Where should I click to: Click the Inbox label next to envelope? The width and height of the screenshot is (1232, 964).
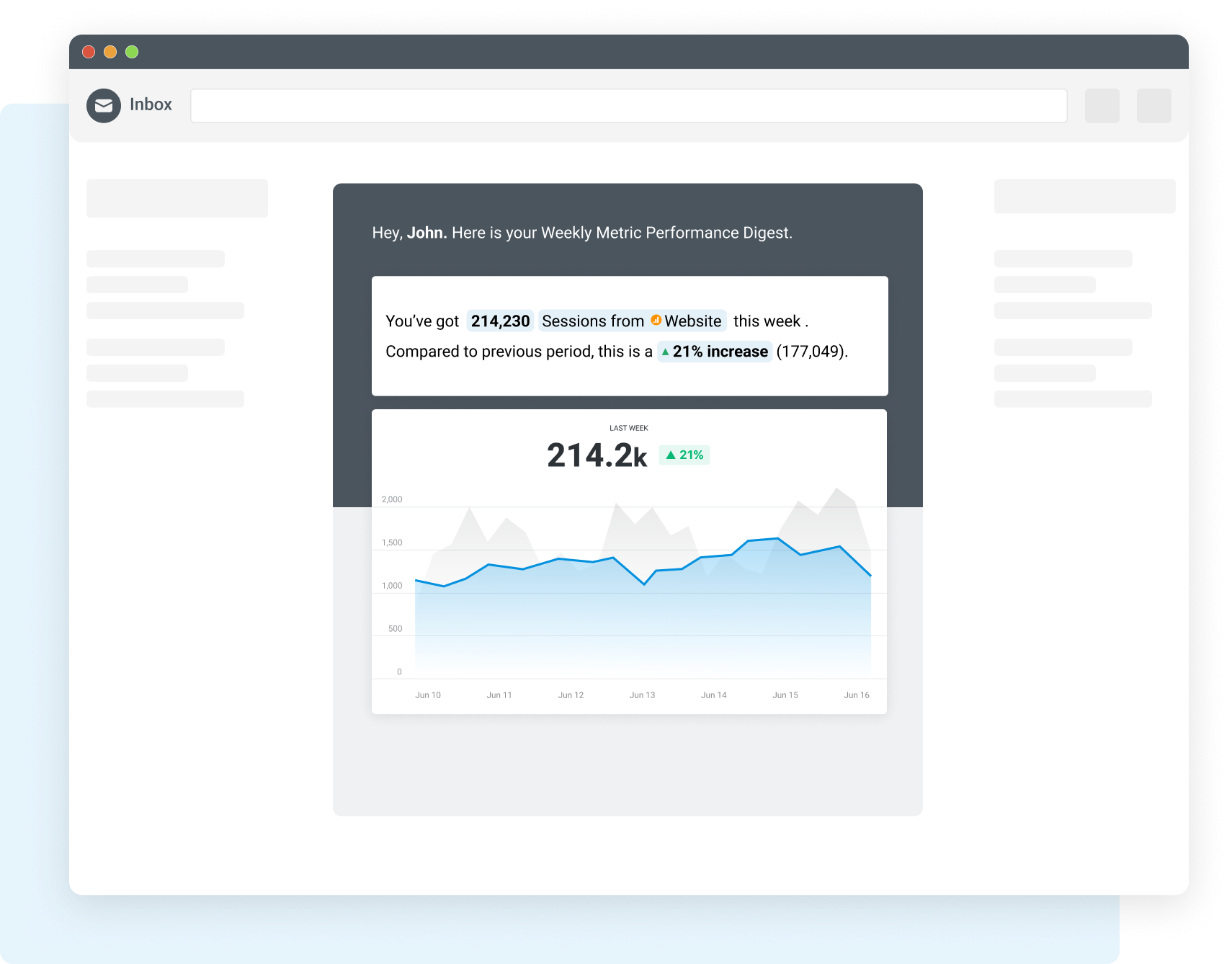click(x=151, y=104)
